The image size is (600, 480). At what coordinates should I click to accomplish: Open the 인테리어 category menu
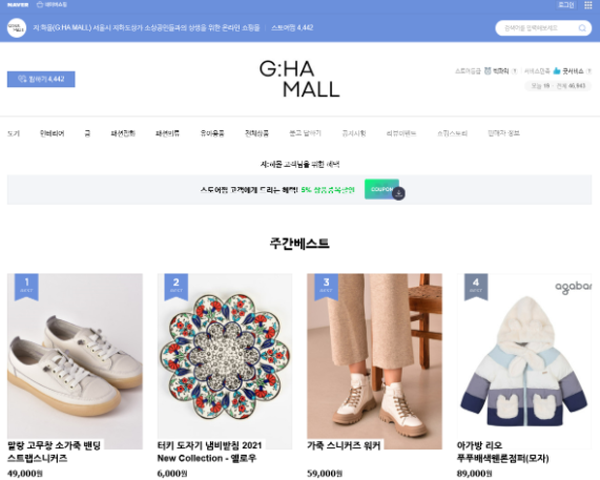(x=52, y=133)
